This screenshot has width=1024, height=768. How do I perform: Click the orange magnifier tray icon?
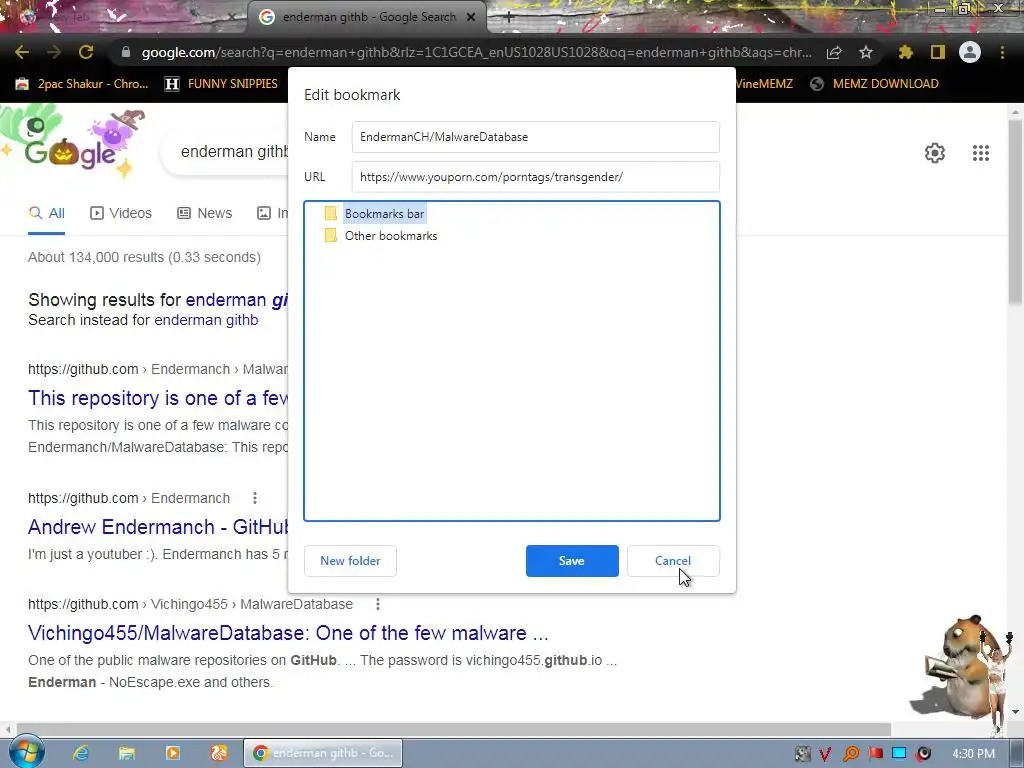[x=851, y=754]
